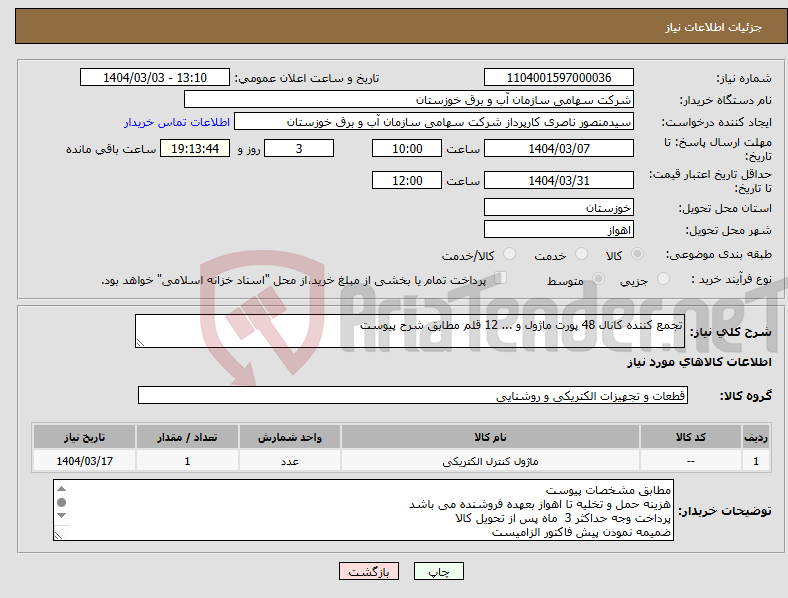The image size is (788, 598).
Task: Click the need number field 1104001597000036
Action: point(558,77)
